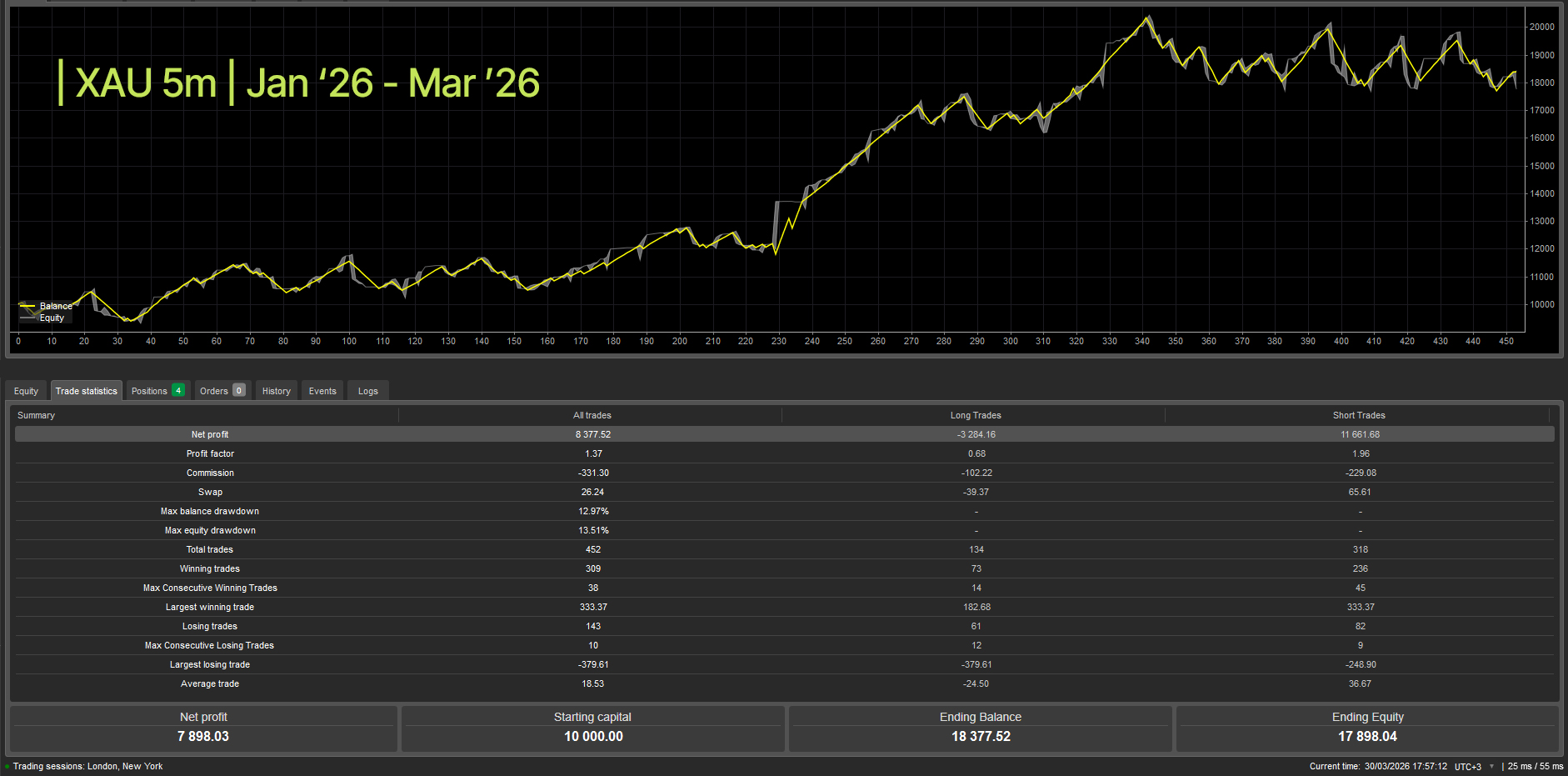Click the yellow Balance line marker in legend
Image resolution: width=1568 pixels, height=776 pixels.
tap(27, 306)
